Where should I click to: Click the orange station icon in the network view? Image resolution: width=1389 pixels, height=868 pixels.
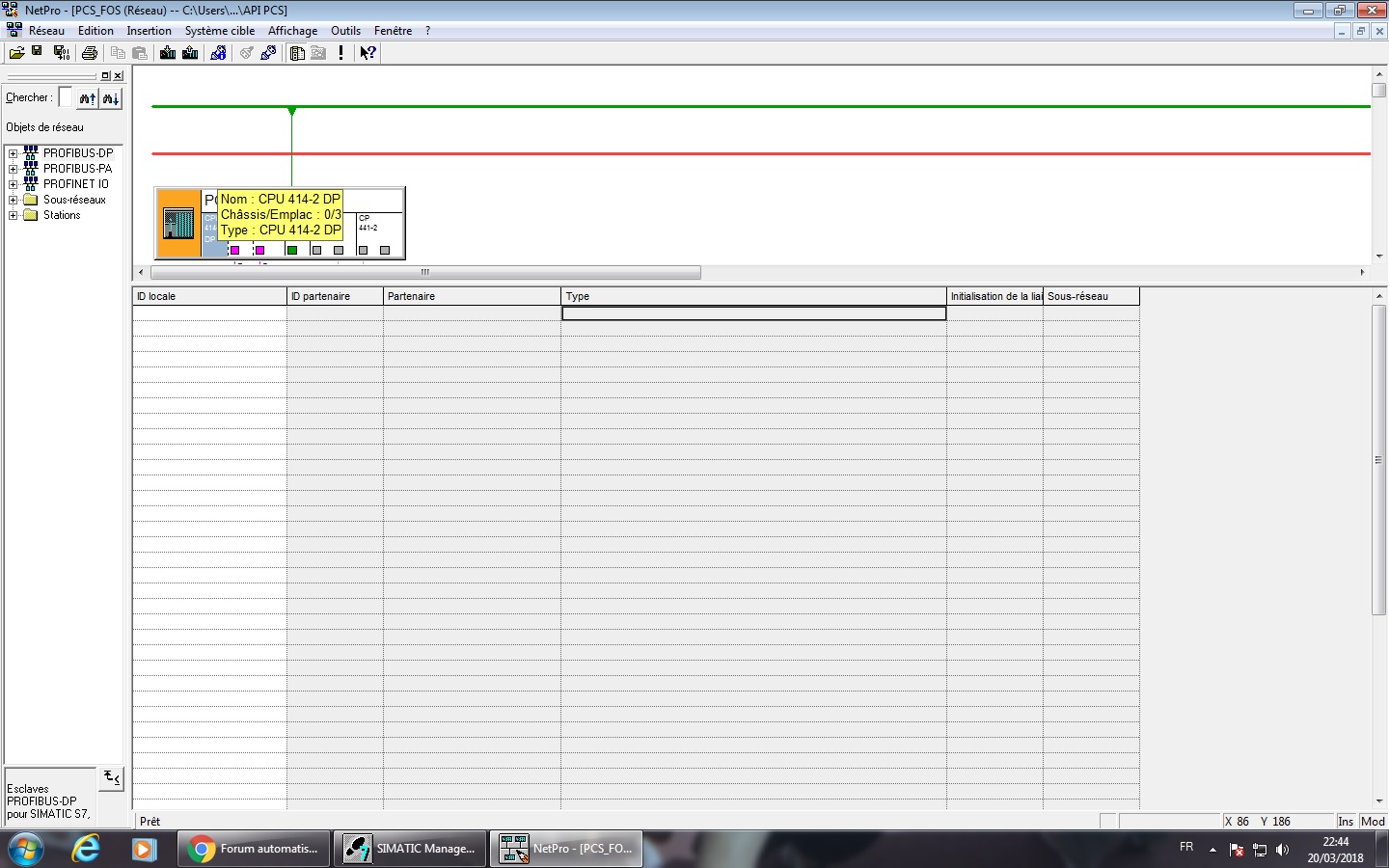point(178,224)
